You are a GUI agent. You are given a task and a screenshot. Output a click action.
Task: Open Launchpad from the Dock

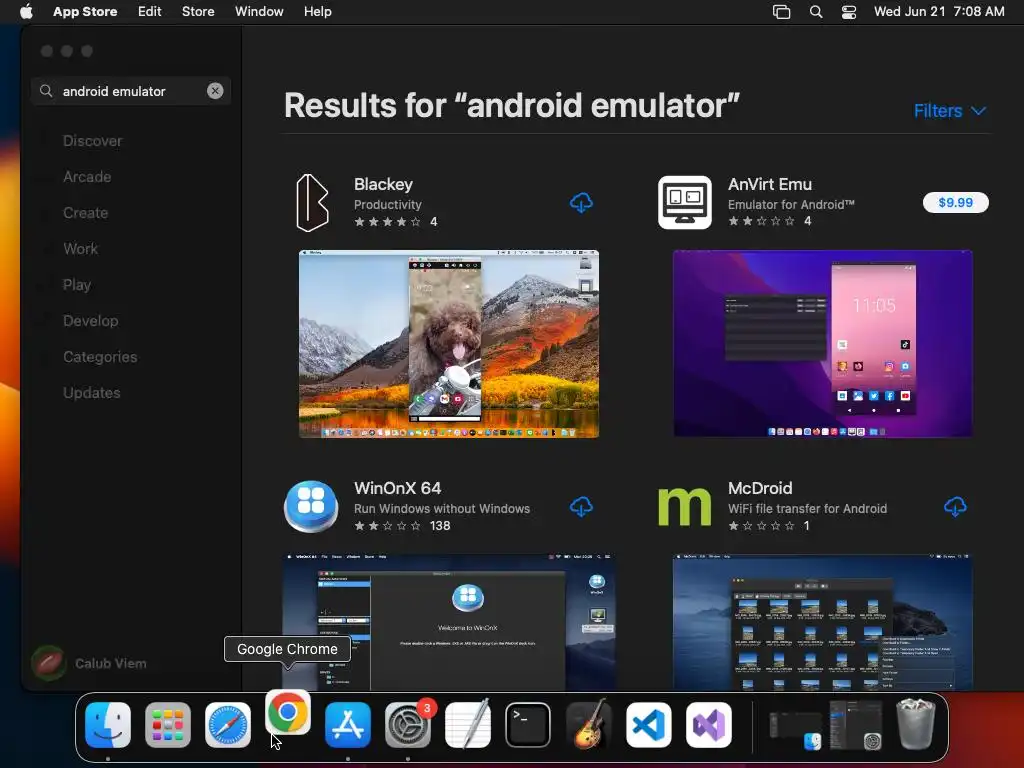point(168,725)
